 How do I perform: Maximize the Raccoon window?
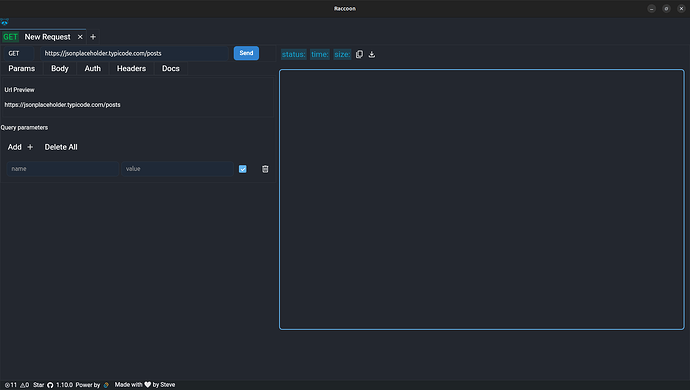pos(666,8)
